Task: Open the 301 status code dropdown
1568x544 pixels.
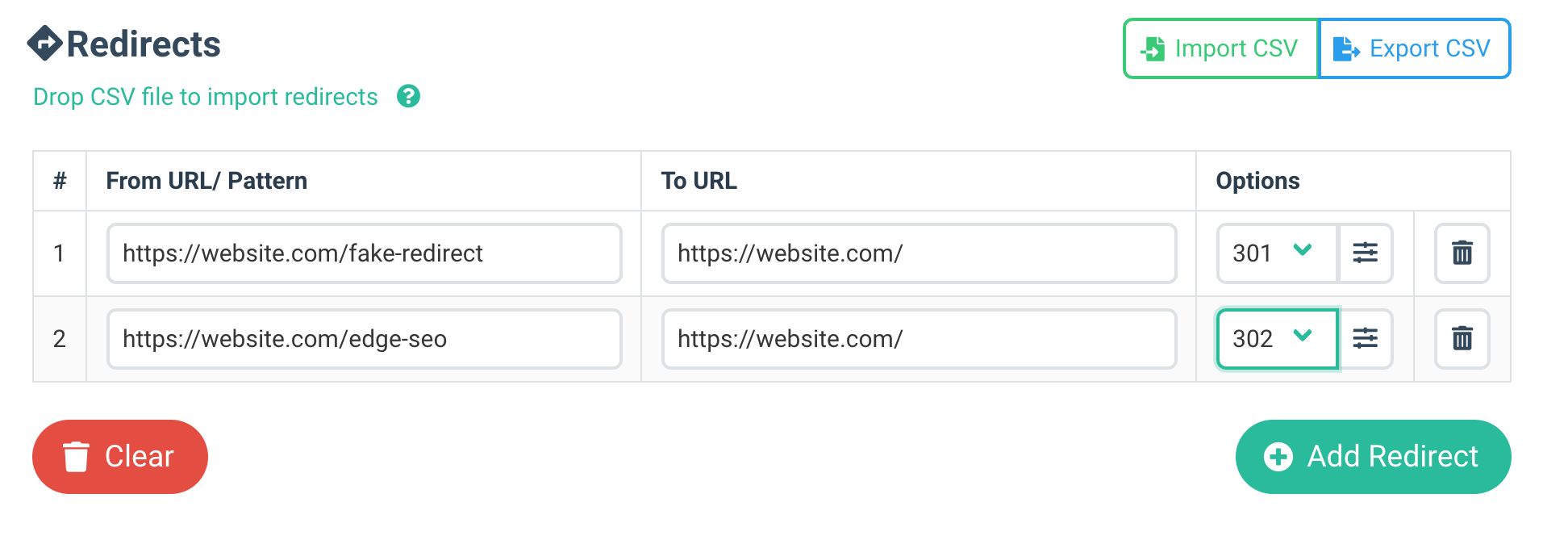Action: [1276, 253]
